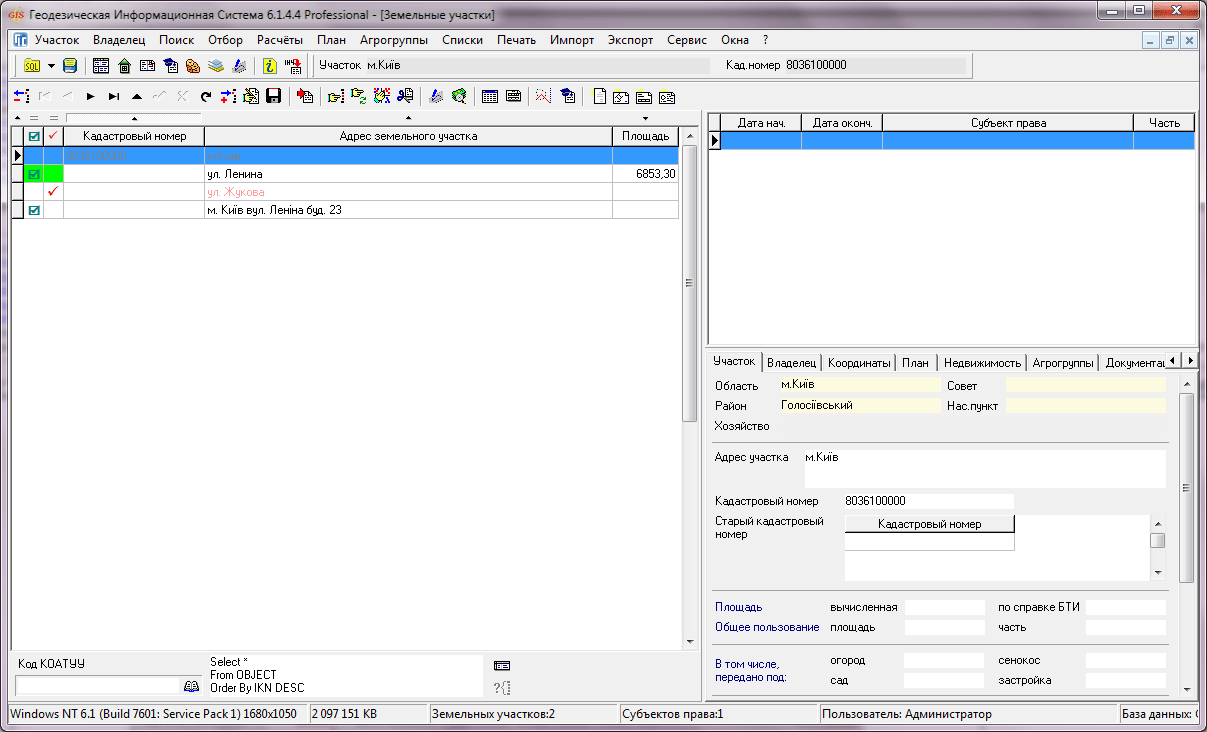This screenshot has height=732, width=1207.
Task: Toggle the checkbox in the ул. Ленина row
Action: point(34,174)
